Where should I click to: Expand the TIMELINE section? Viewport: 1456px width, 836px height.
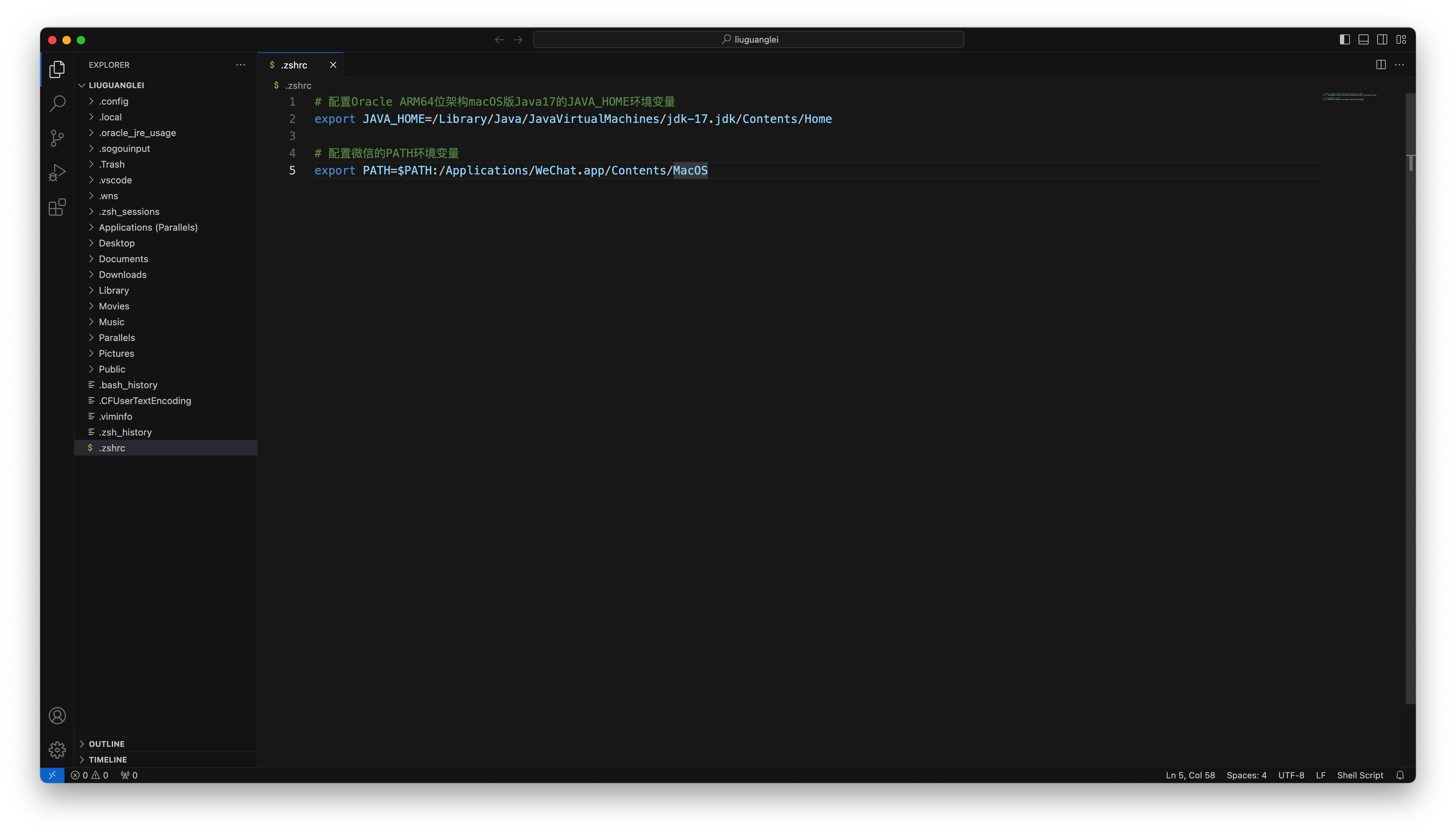108,760
